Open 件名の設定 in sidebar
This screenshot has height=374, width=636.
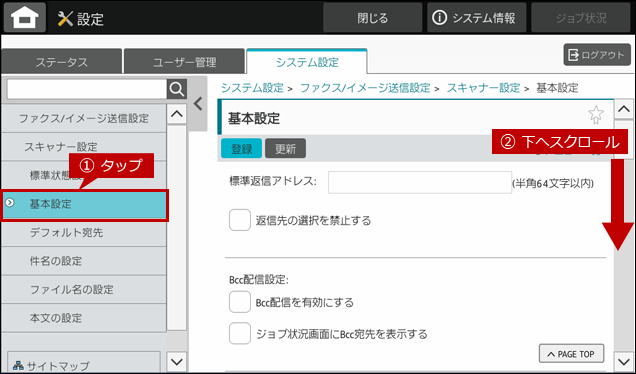84,261
